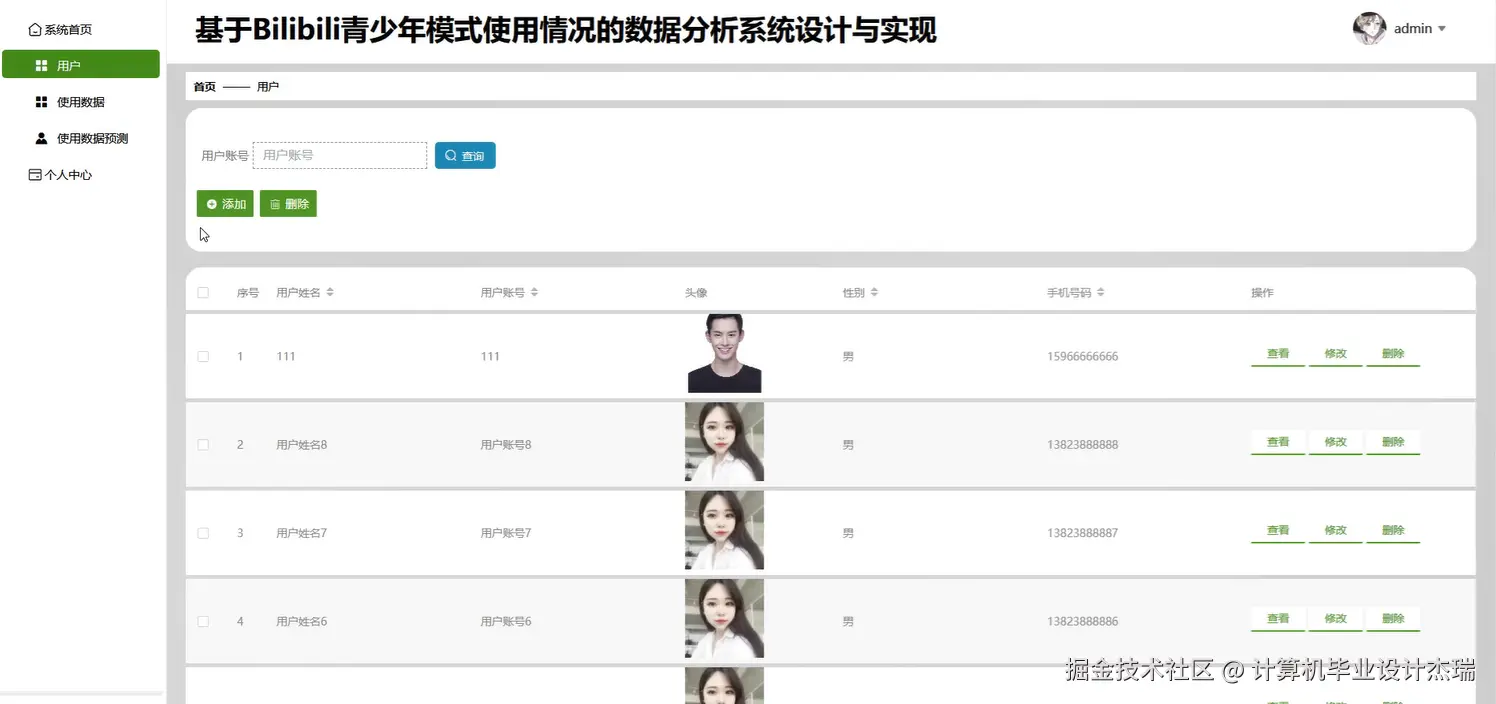Screen dimensions: 1496x704
Task: Click the avatar photo of 用户姓名6
Action: click(x=724, y=619)
